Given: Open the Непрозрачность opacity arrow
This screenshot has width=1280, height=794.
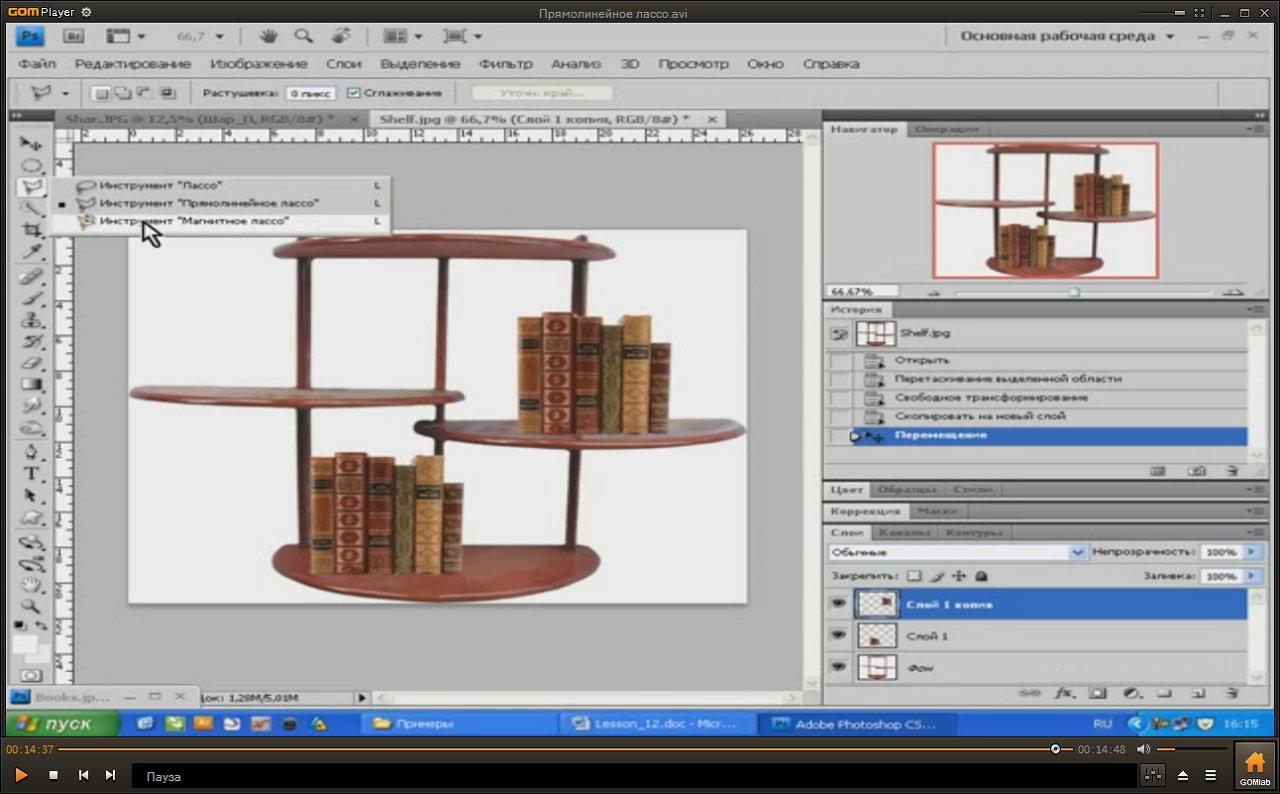Looking at the screenshot, I should coord(1251,552).
